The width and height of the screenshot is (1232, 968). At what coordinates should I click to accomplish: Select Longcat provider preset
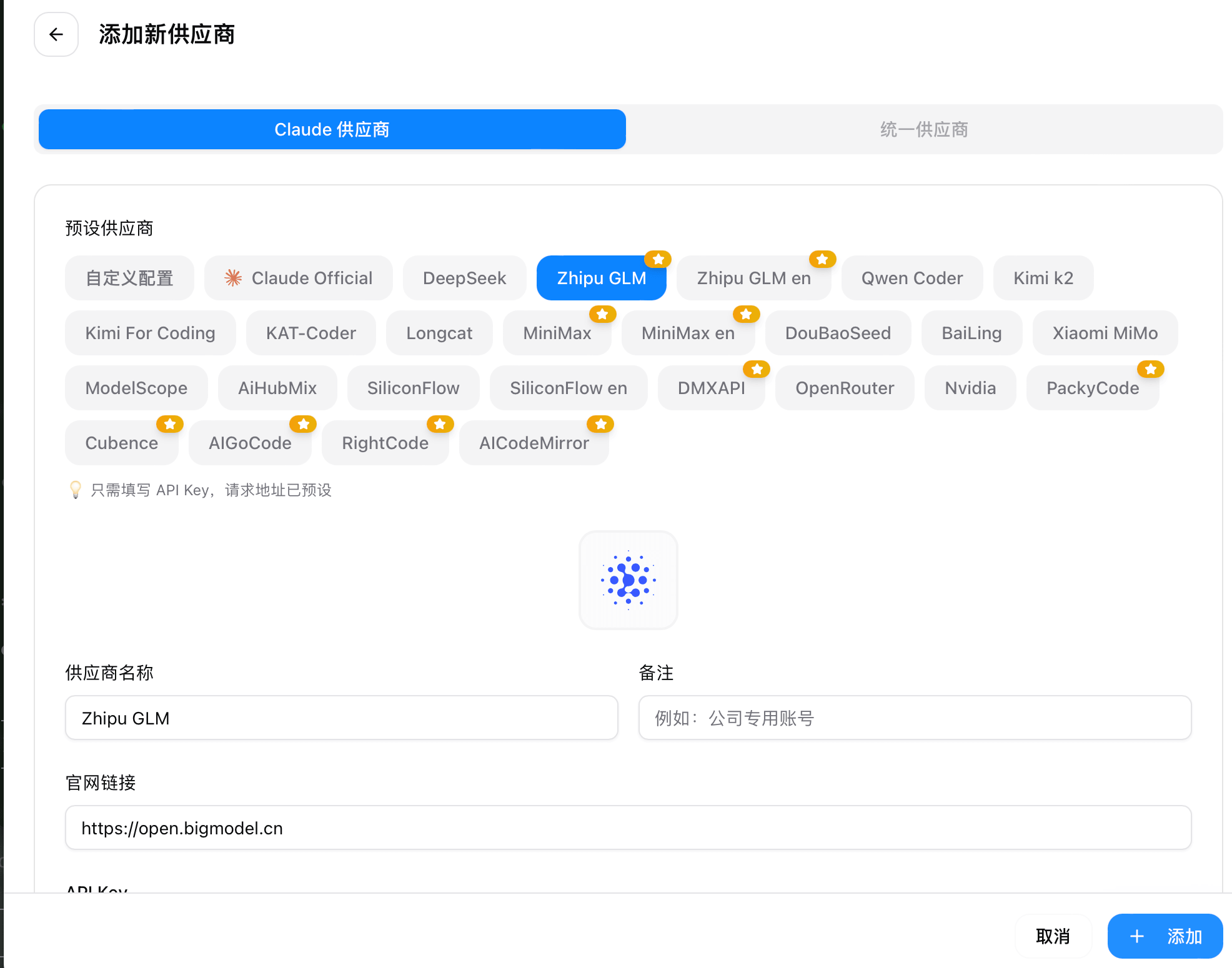coord(439,333)
